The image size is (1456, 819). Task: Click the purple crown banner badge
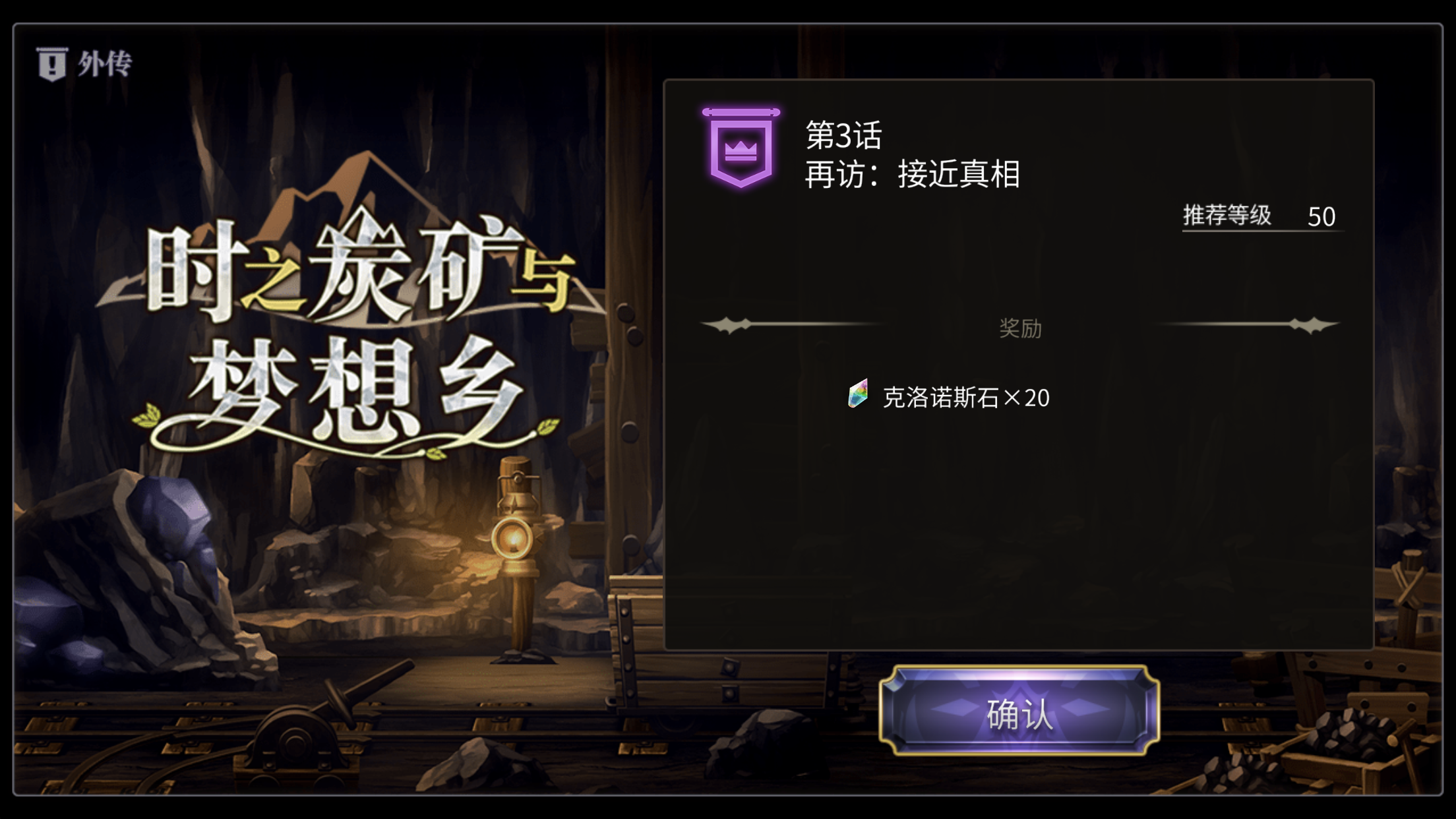741,148
